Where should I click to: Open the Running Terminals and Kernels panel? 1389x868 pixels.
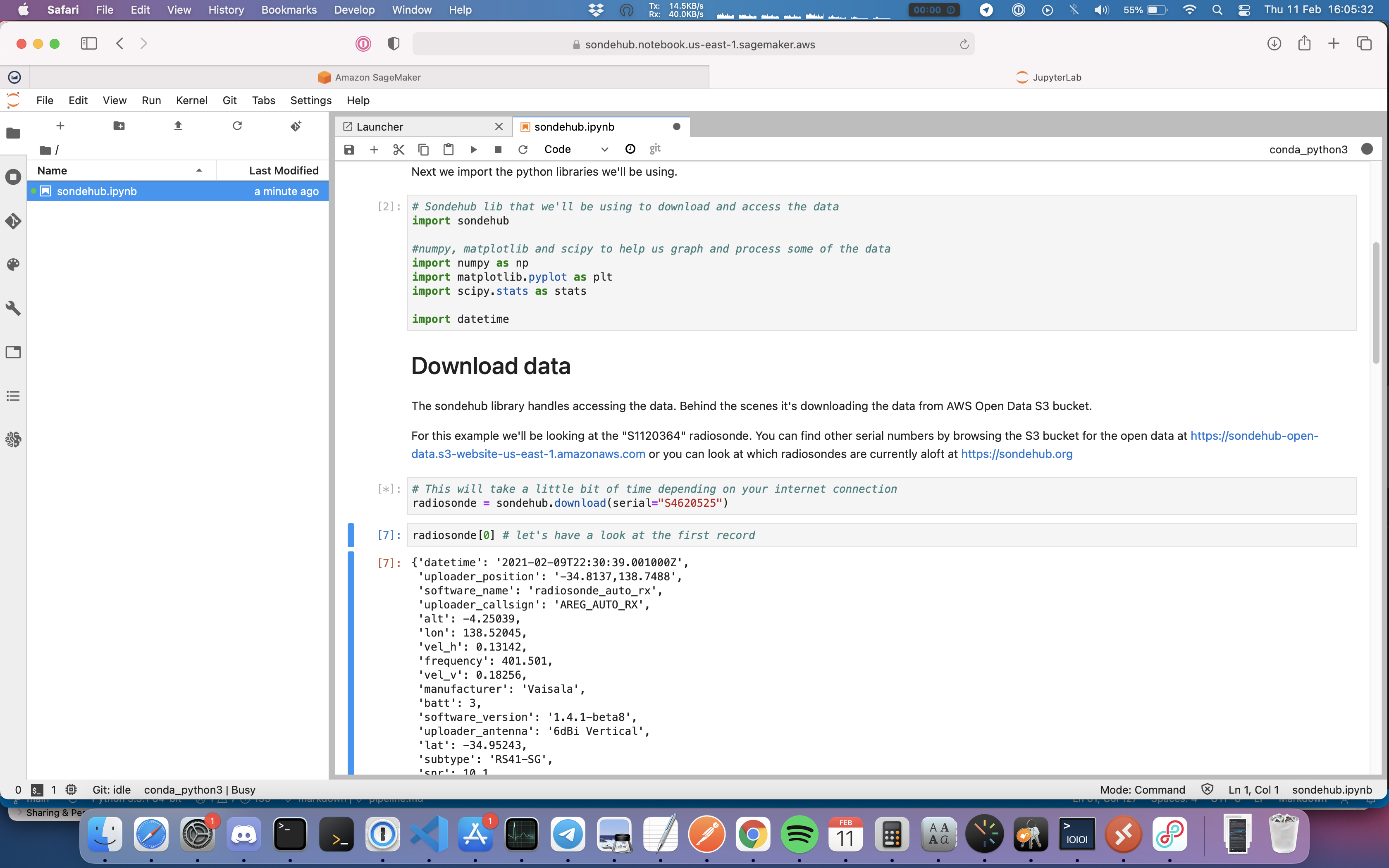coord(13,177)
